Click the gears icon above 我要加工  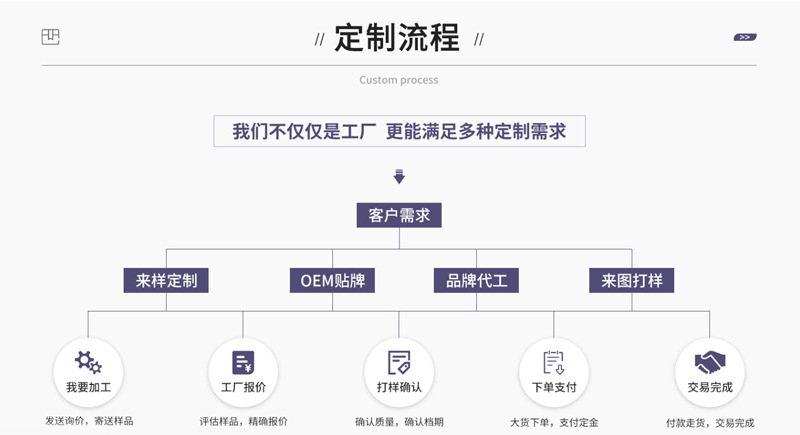click(88, 362)
